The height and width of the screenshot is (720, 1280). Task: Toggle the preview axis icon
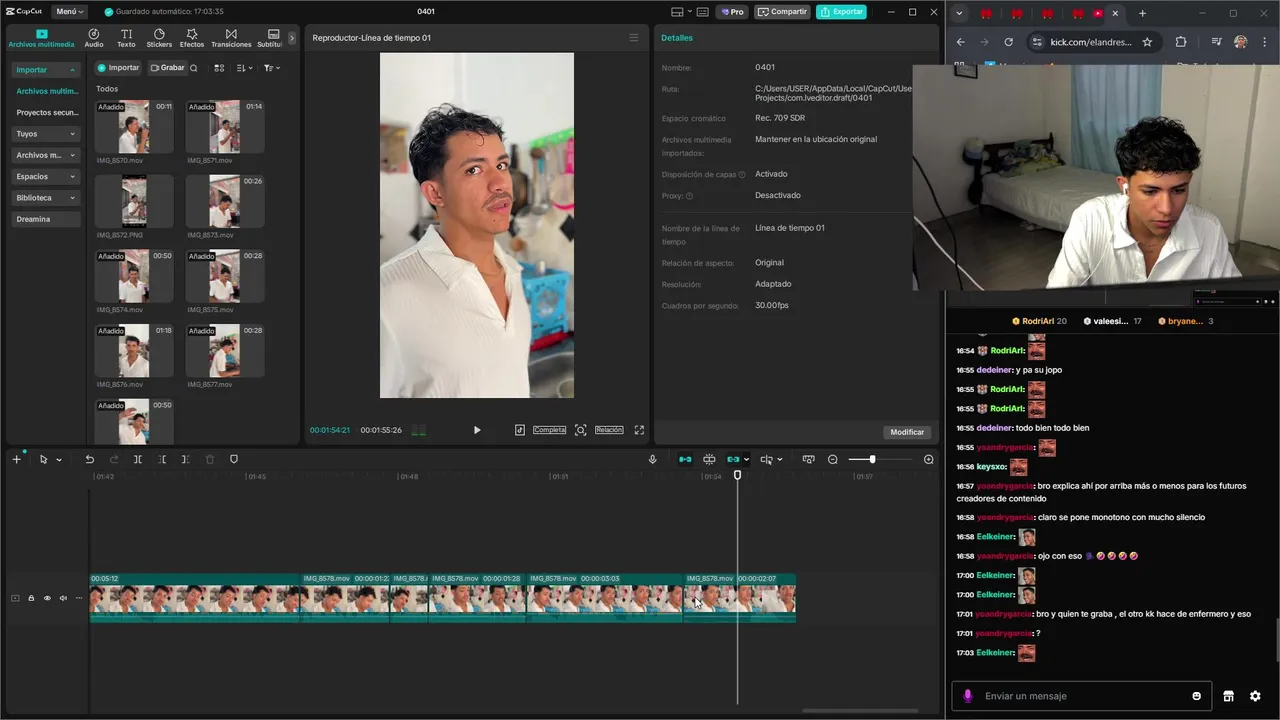[767, 459]
